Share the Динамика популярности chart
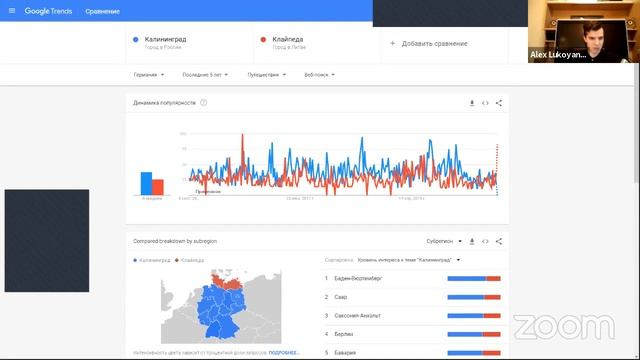This screenshot has height=360, width=640. 499,103
